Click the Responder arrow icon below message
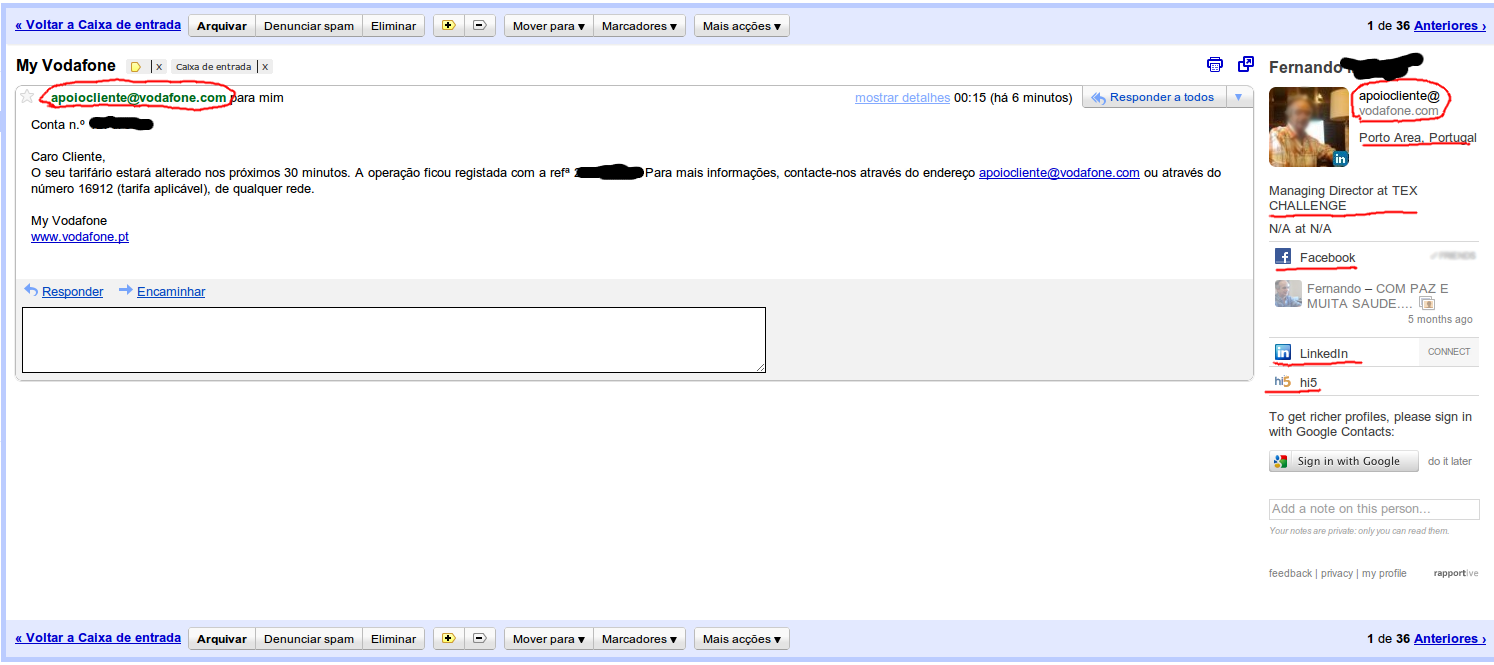 (x=31, y=290)
